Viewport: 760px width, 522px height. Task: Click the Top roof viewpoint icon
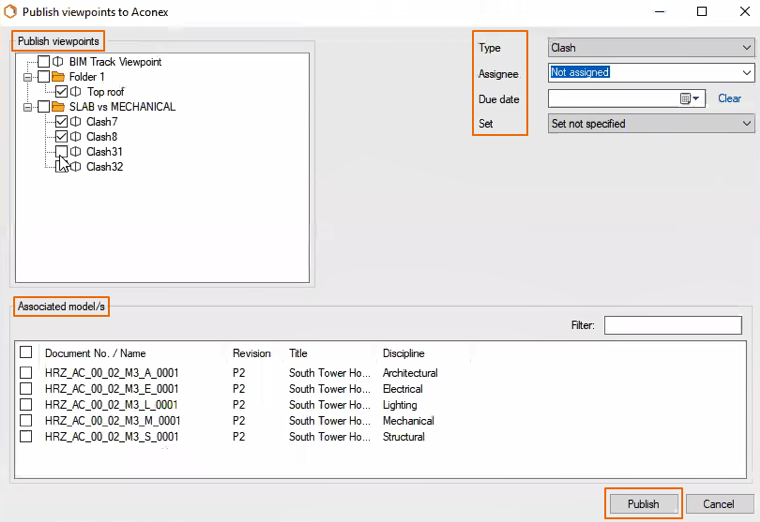click(x=76, y=92)
